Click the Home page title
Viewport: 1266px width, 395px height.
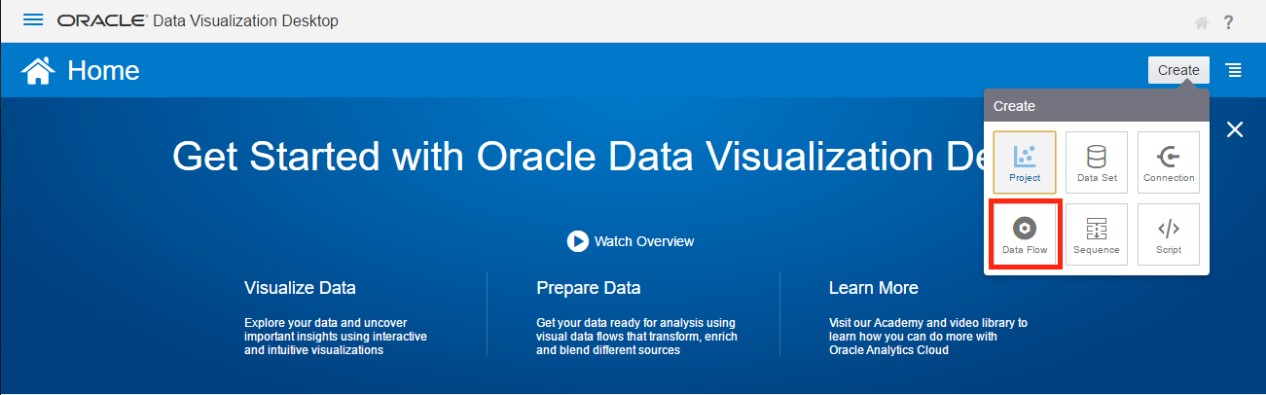click(103, 71)
